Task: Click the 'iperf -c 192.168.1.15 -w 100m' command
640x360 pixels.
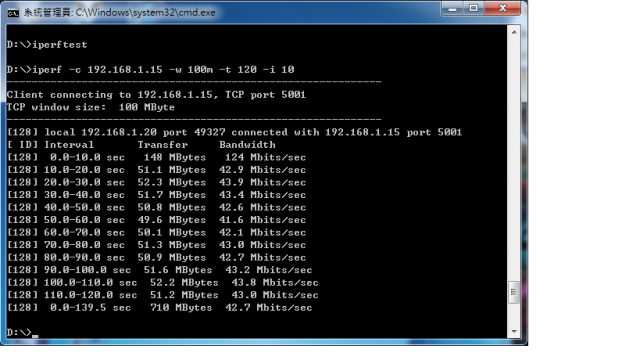Action: pyautogui.click(x=150, y=69)
